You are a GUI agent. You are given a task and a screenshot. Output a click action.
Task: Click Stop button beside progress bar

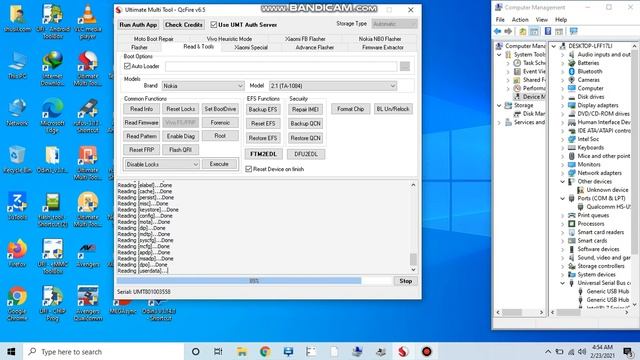[x=405, y=281]
